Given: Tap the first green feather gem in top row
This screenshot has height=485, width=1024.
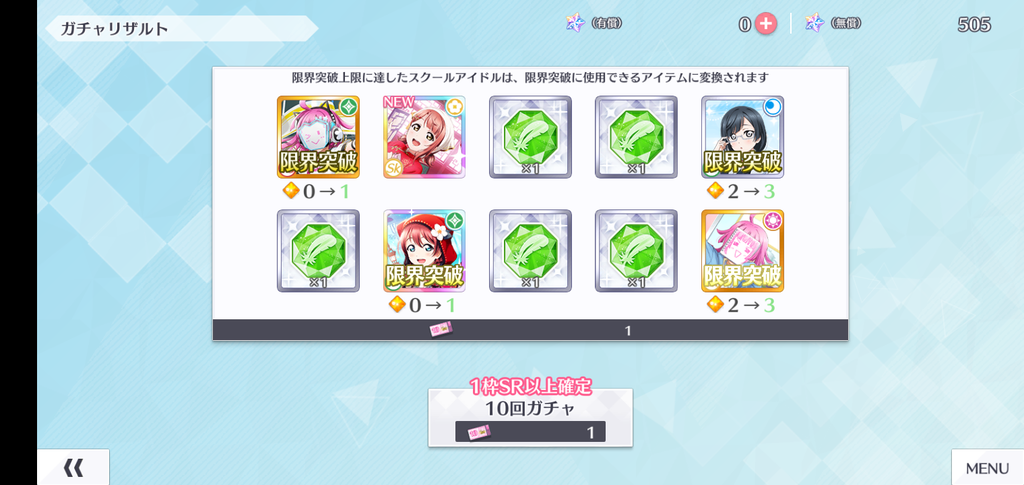Looking at the screenshot, I should pos(530,137).
